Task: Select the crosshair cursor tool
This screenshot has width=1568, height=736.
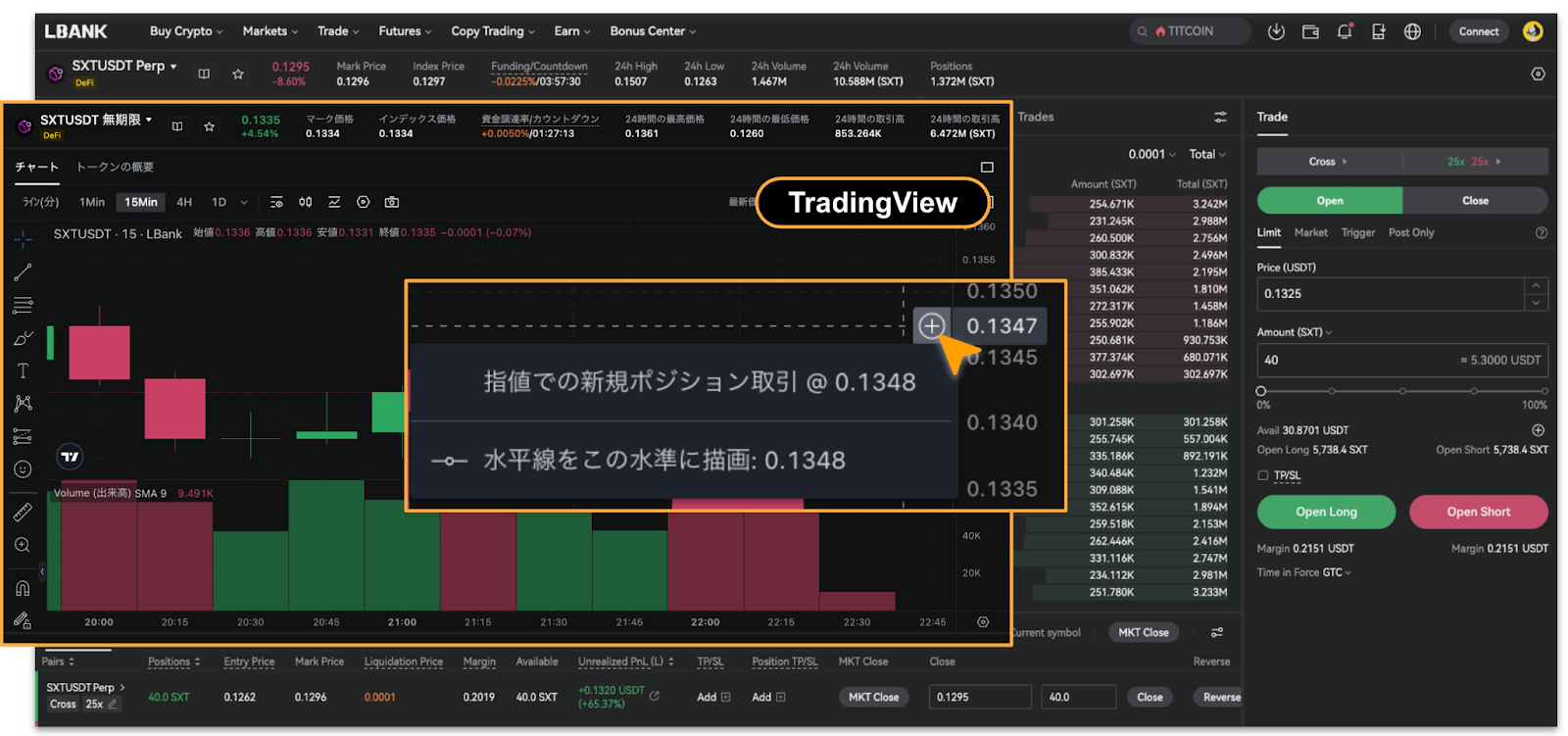Action: (24, 239)
